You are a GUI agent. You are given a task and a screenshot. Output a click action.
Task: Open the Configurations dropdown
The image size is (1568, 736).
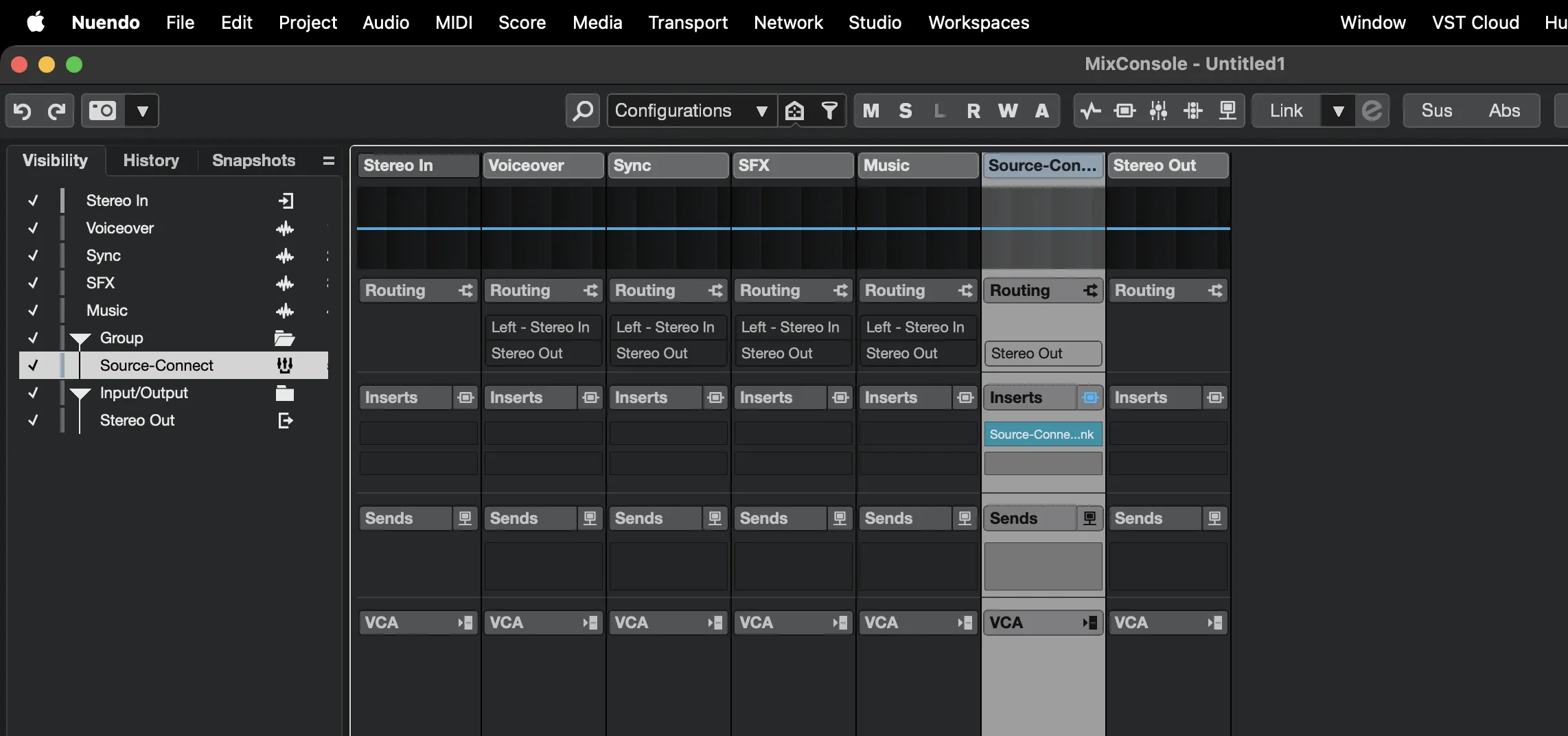coord(692,111)
